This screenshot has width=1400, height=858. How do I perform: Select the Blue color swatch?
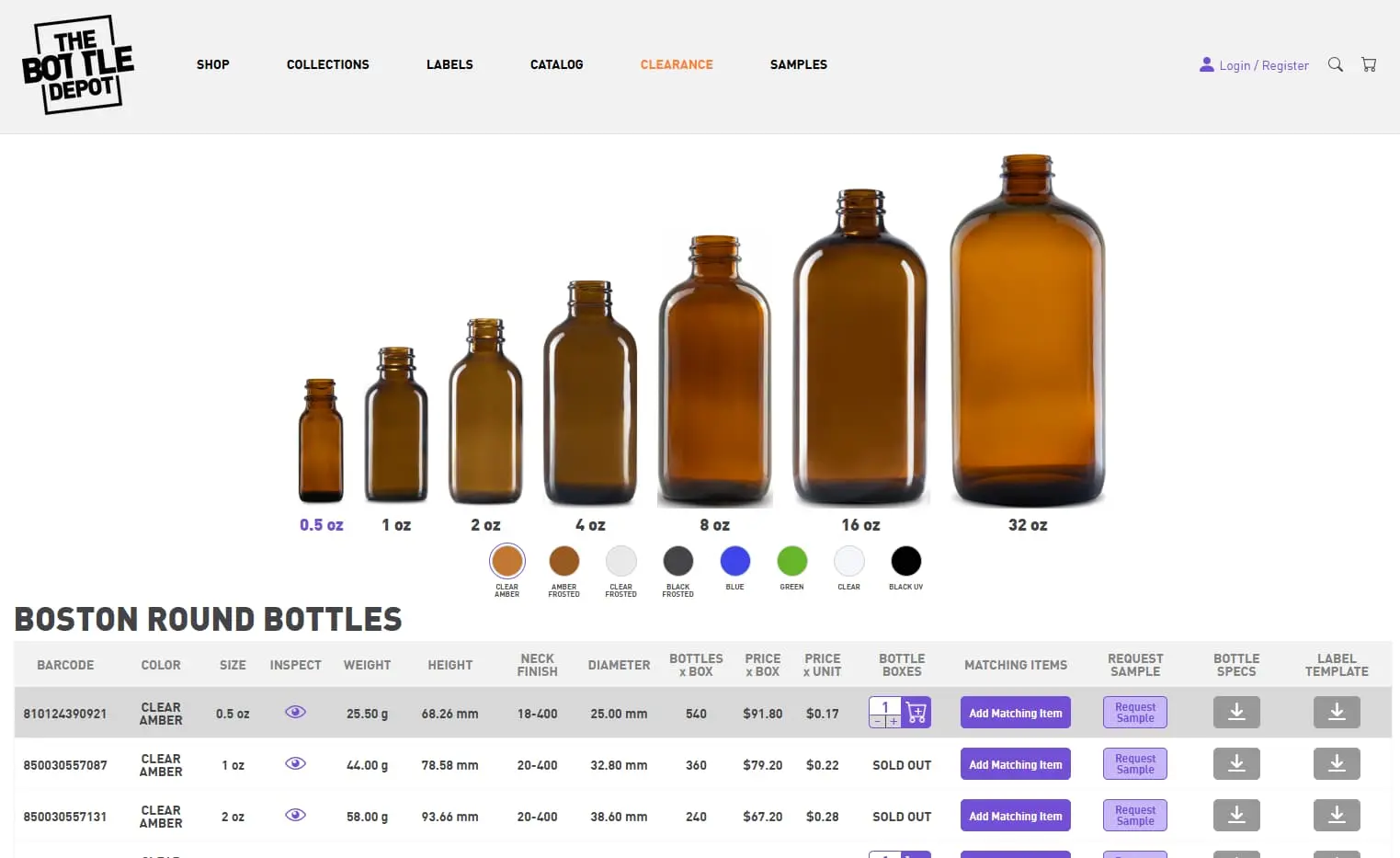click(734, 560)
